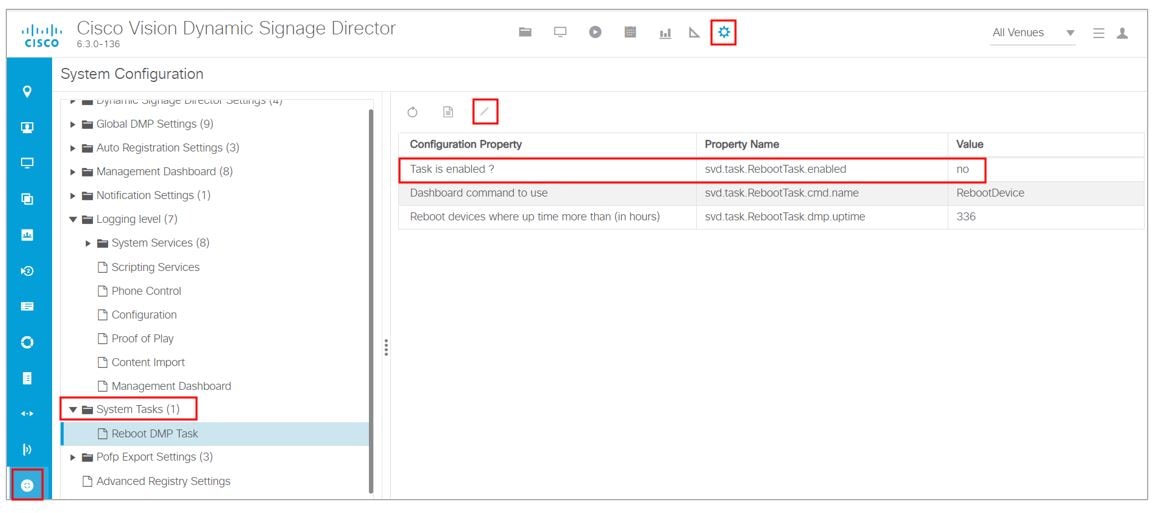1156x513 pixels.
Task: Collapse the System Tasks (1) folder
Action: point(73,409)
